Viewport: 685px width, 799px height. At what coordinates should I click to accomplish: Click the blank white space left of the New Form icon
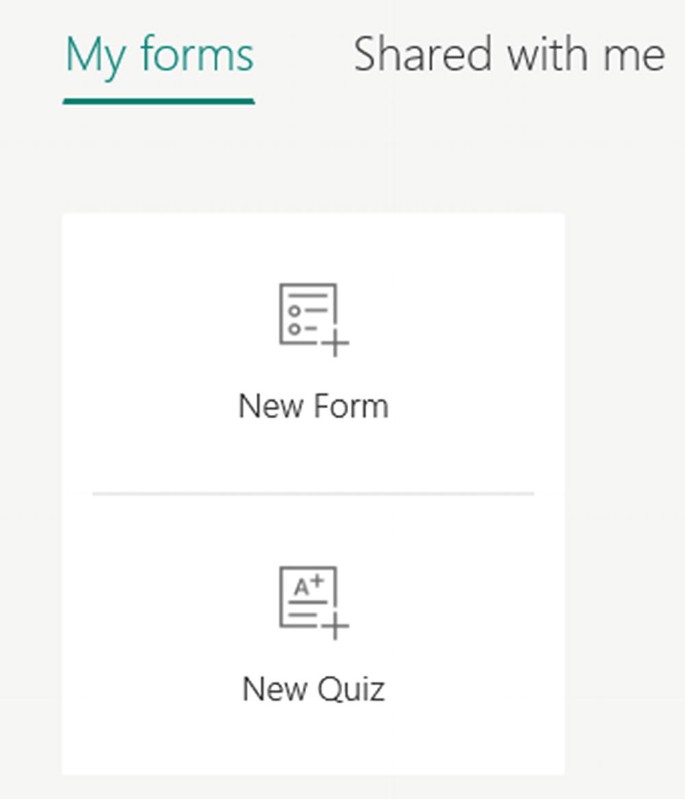[170, 319]
